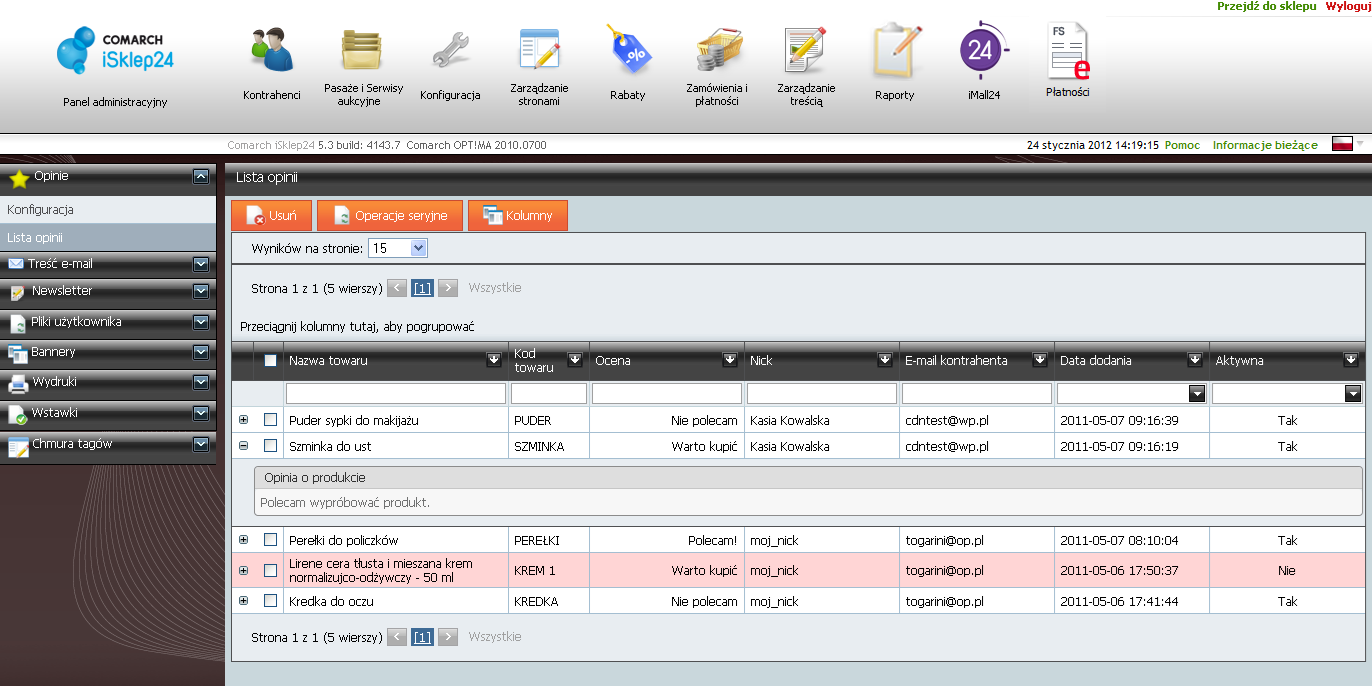Click the Wyloguj link

[x=1348, y=6]
